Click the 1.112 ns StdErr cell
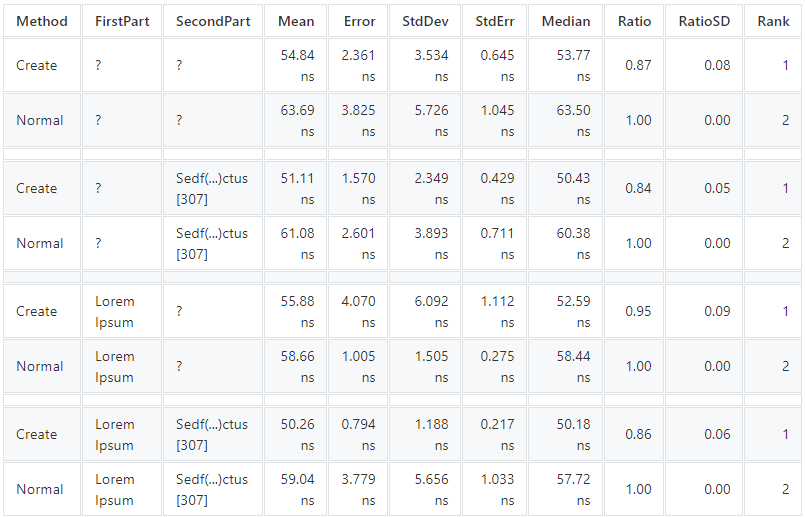This screenshot has width=805, height=517. 496,311
